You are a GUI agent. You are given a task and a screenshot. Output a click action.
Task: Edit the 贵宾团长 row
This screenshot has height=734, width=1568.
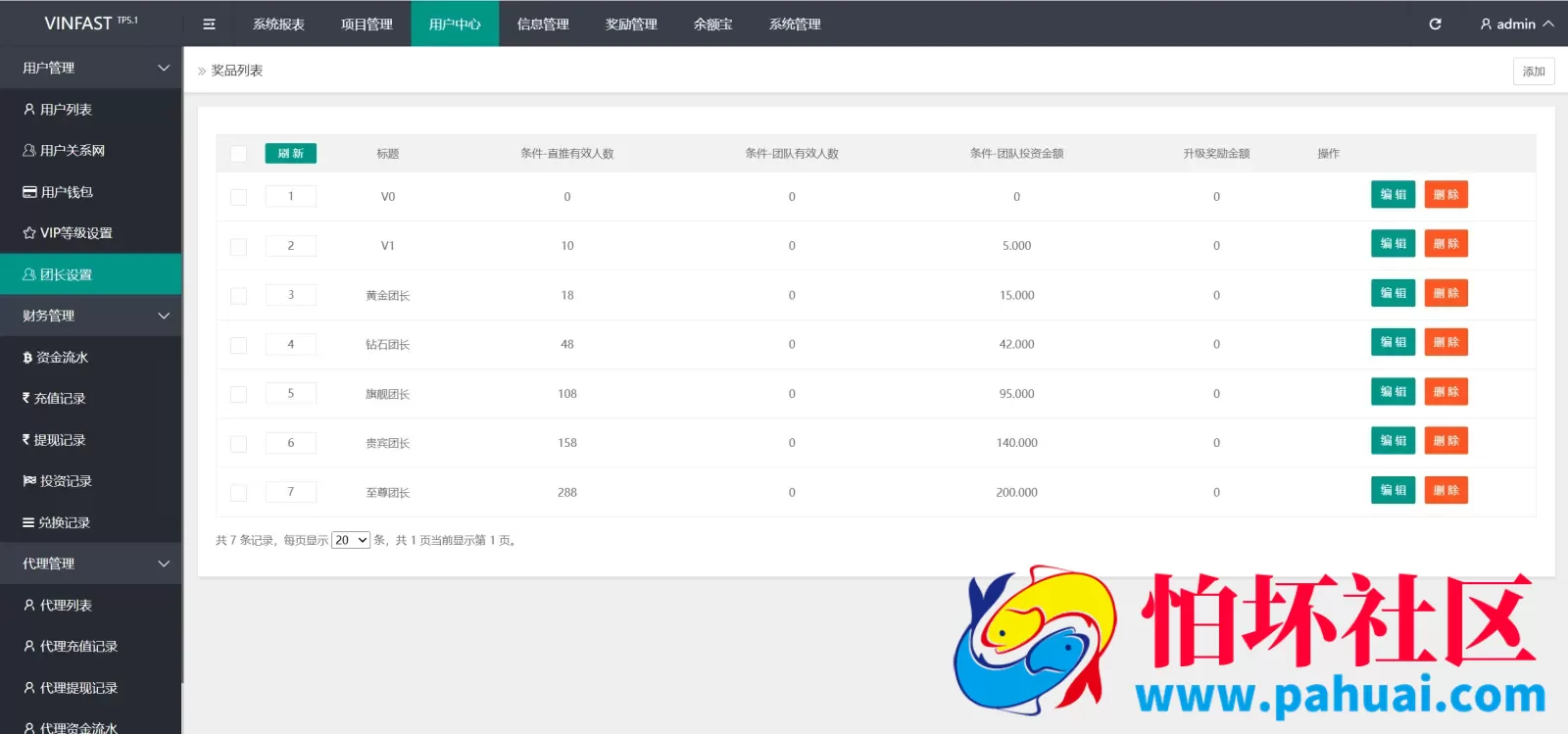[x=1393, y=441]
